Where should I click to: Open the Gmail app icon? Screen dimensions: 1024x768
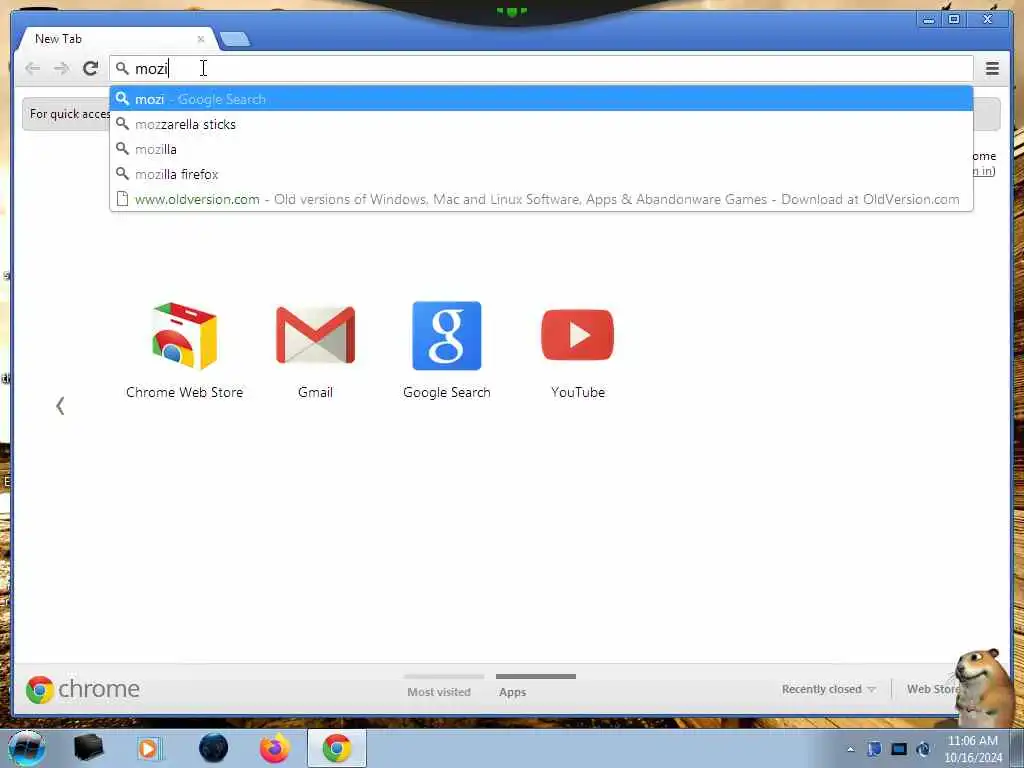point(315,351)
